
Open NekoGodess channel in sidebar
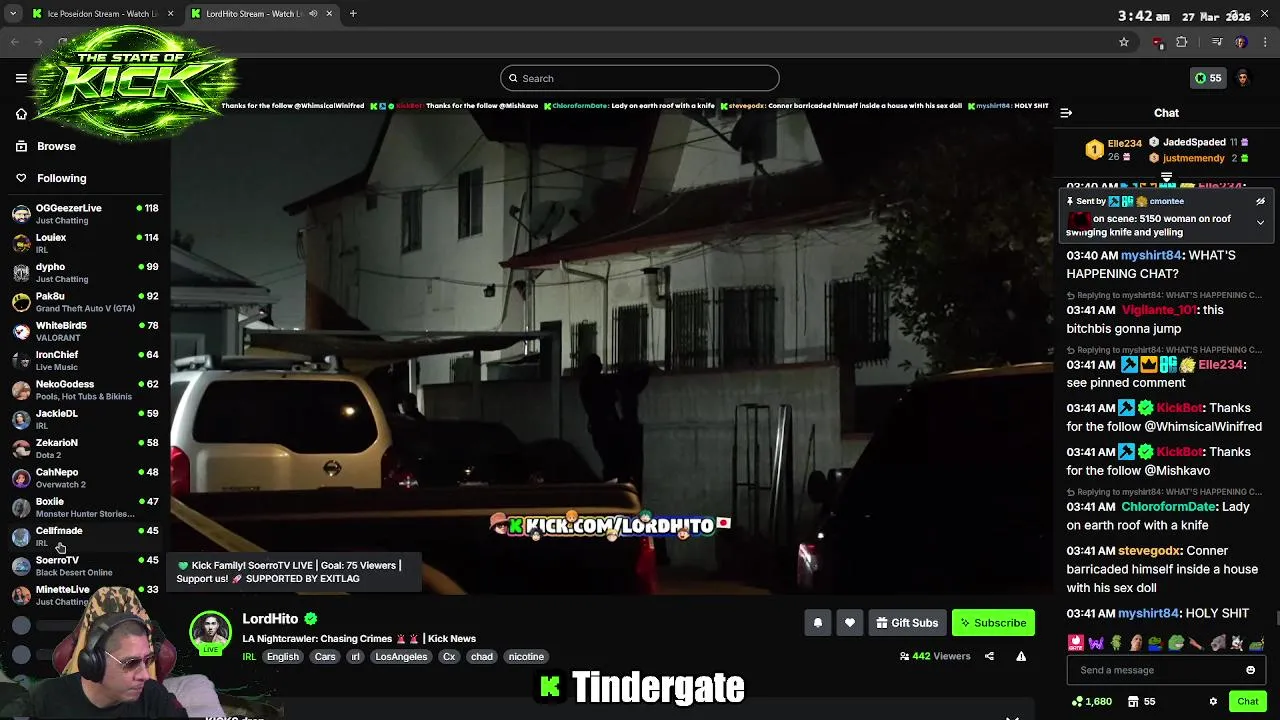(x=85, y=389)
